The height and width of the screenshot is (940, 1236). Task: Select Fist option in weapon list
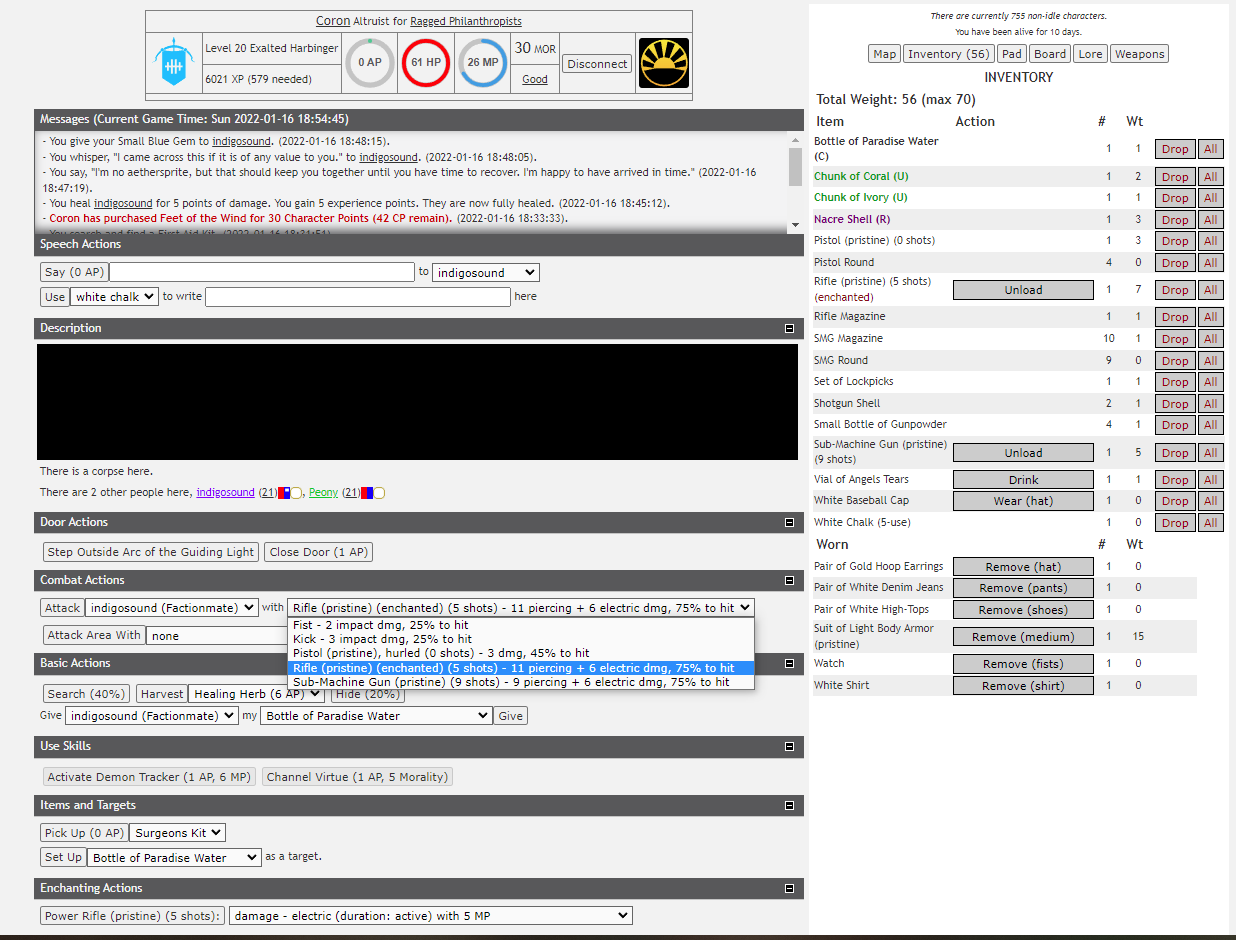pyautogui.click(x=521, y=625)
